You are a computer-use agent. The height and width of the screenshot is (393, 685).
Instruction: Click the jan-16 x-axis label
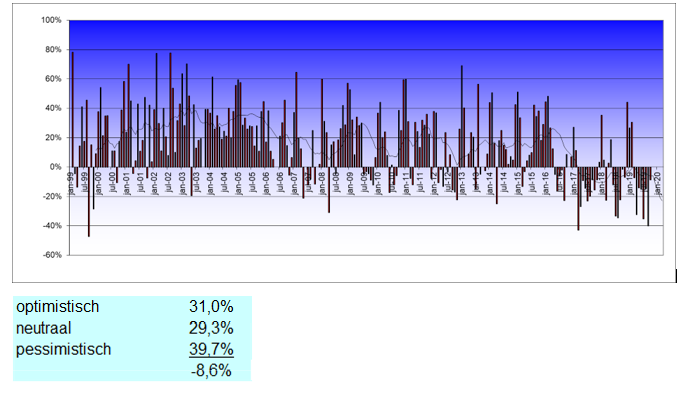(546, 183)
